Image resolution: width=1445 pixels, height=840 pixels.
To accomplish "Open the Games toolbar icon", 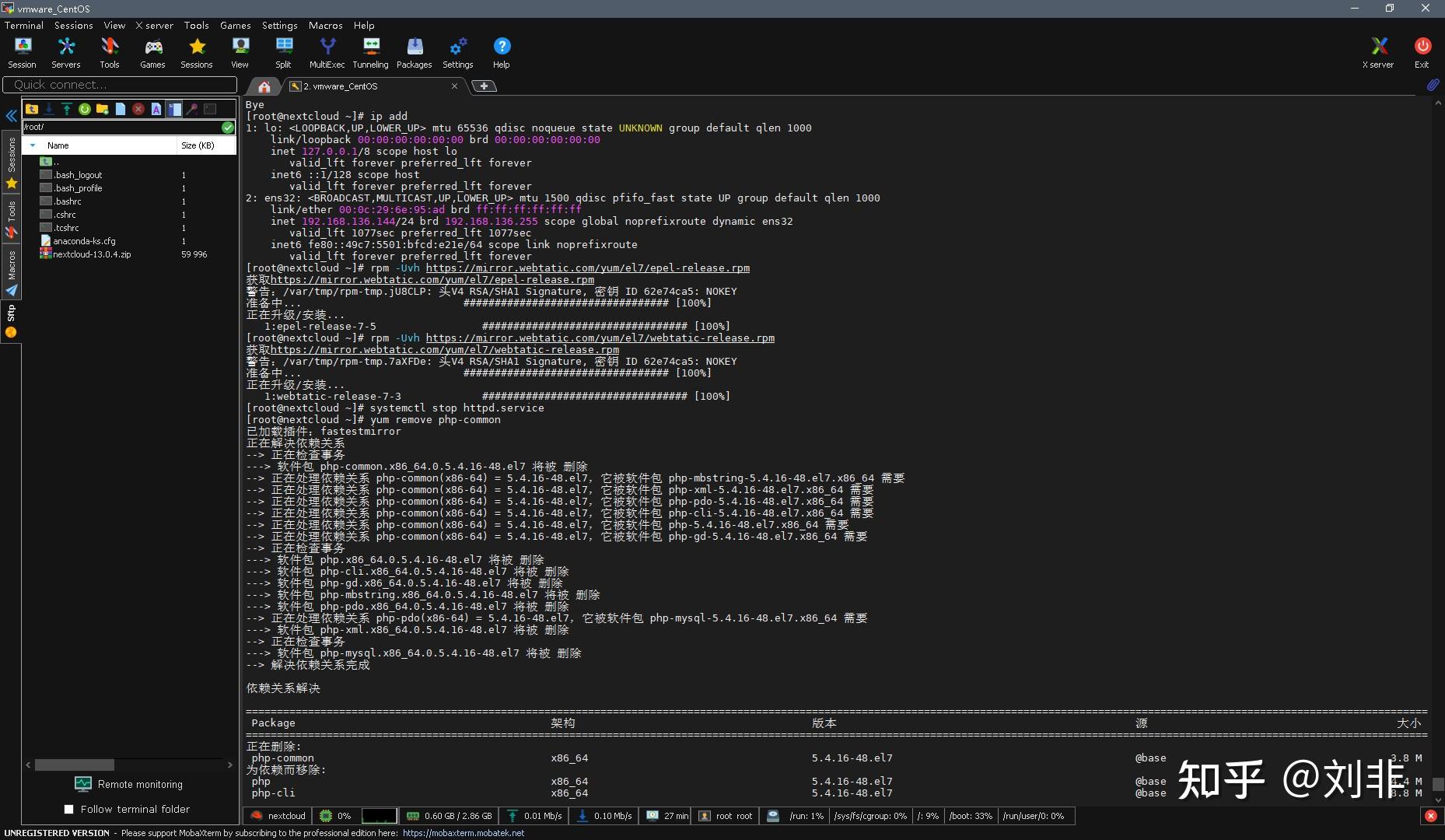I will pyautogui.click(x=152, y=53).
